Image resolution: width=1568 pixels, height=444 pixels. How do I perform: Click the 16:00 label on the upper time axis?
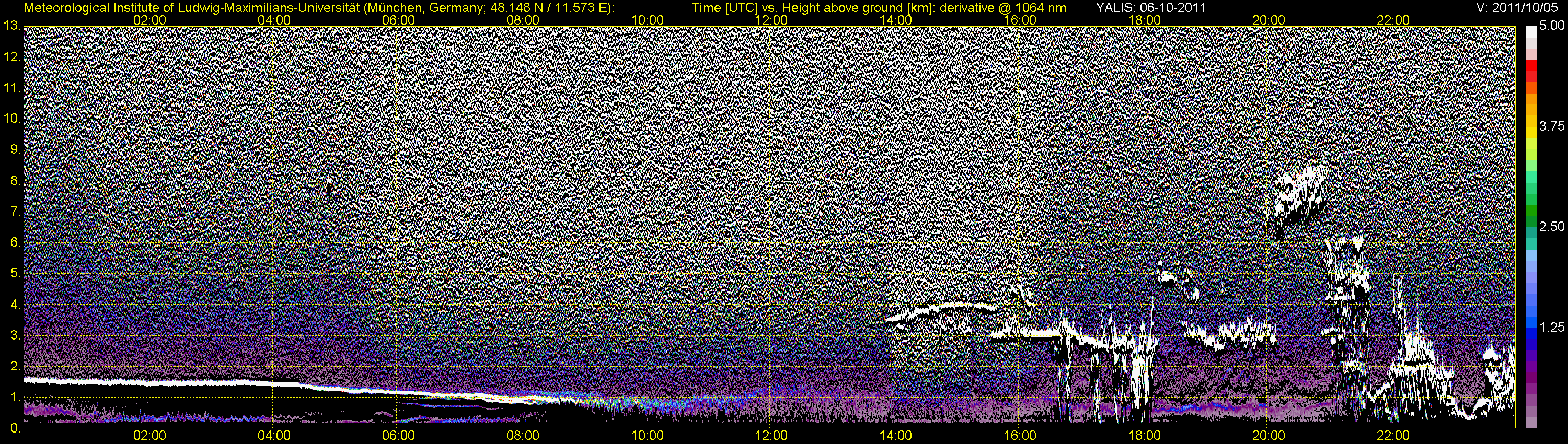(x=1020, y=20)
